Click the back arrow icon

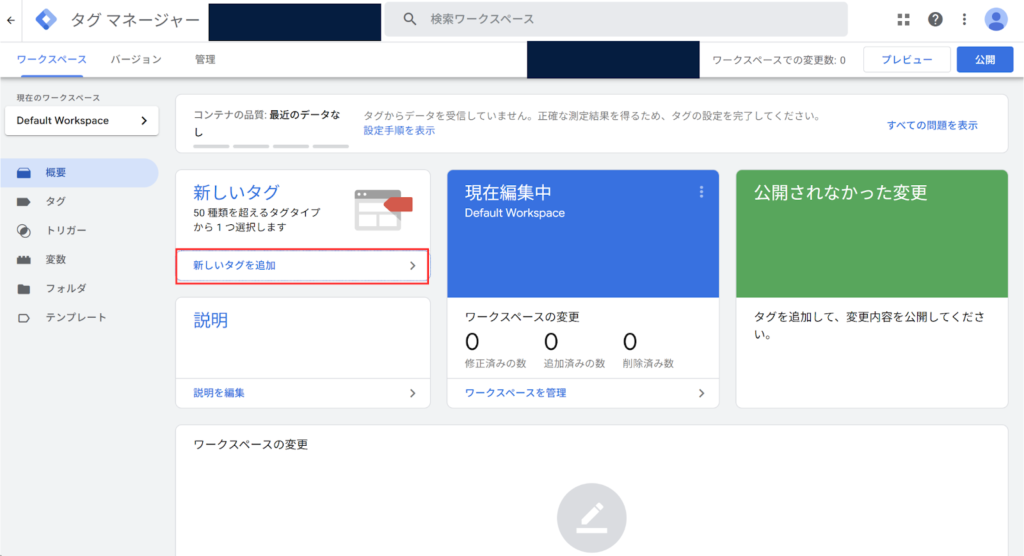tap(11, 19)
